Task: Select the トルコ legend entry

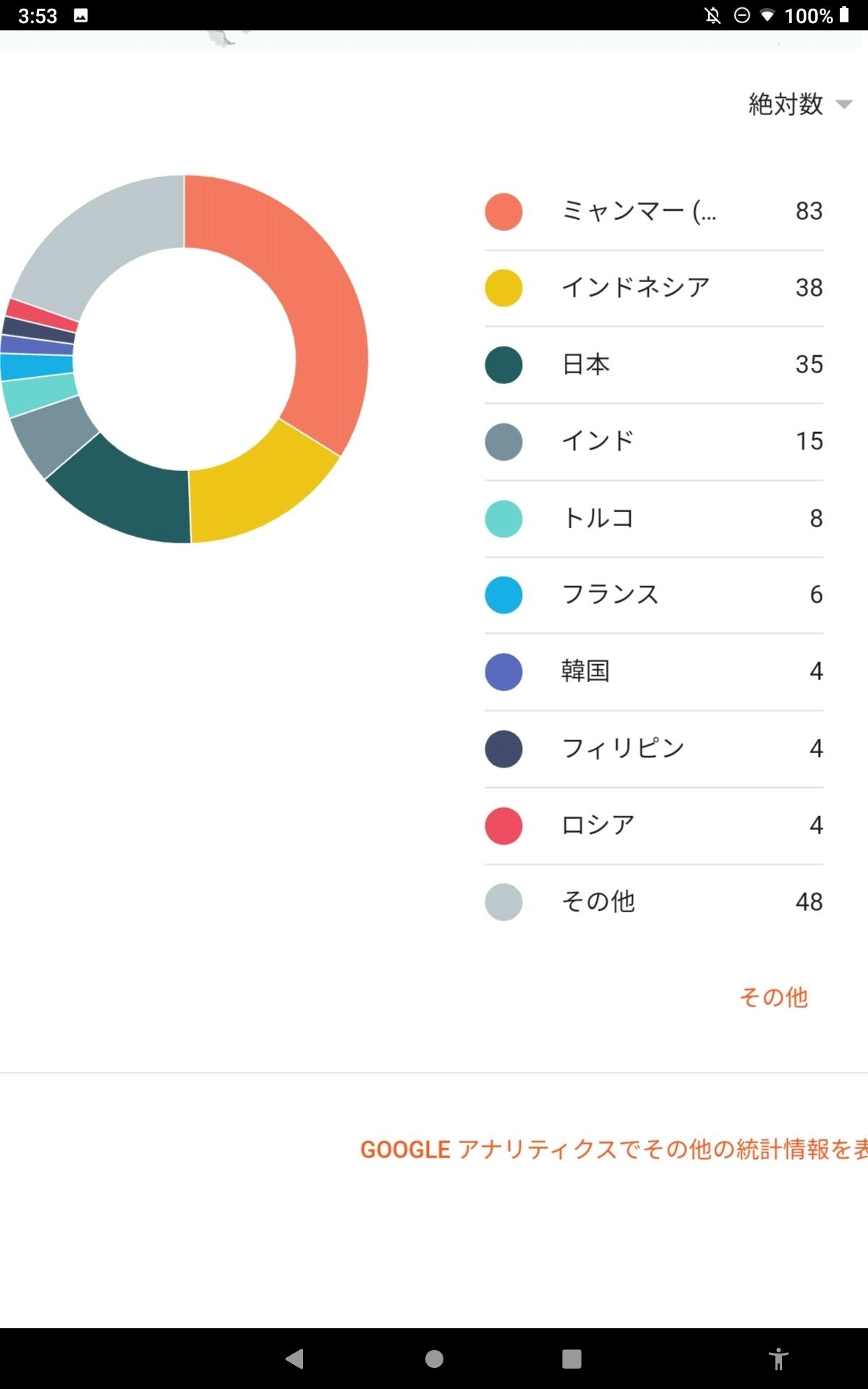Action: point(653,518)
